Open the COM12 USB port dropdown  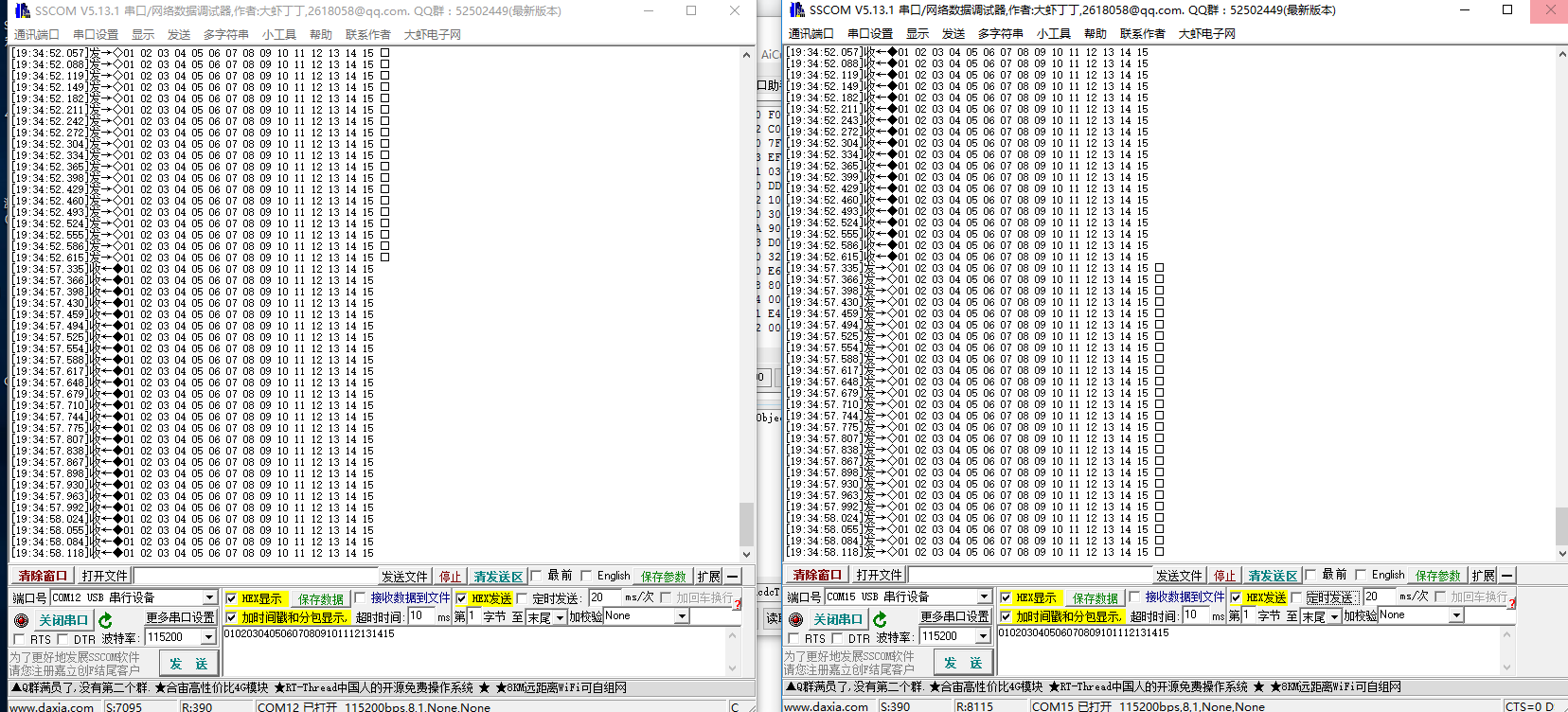(209, 598)
